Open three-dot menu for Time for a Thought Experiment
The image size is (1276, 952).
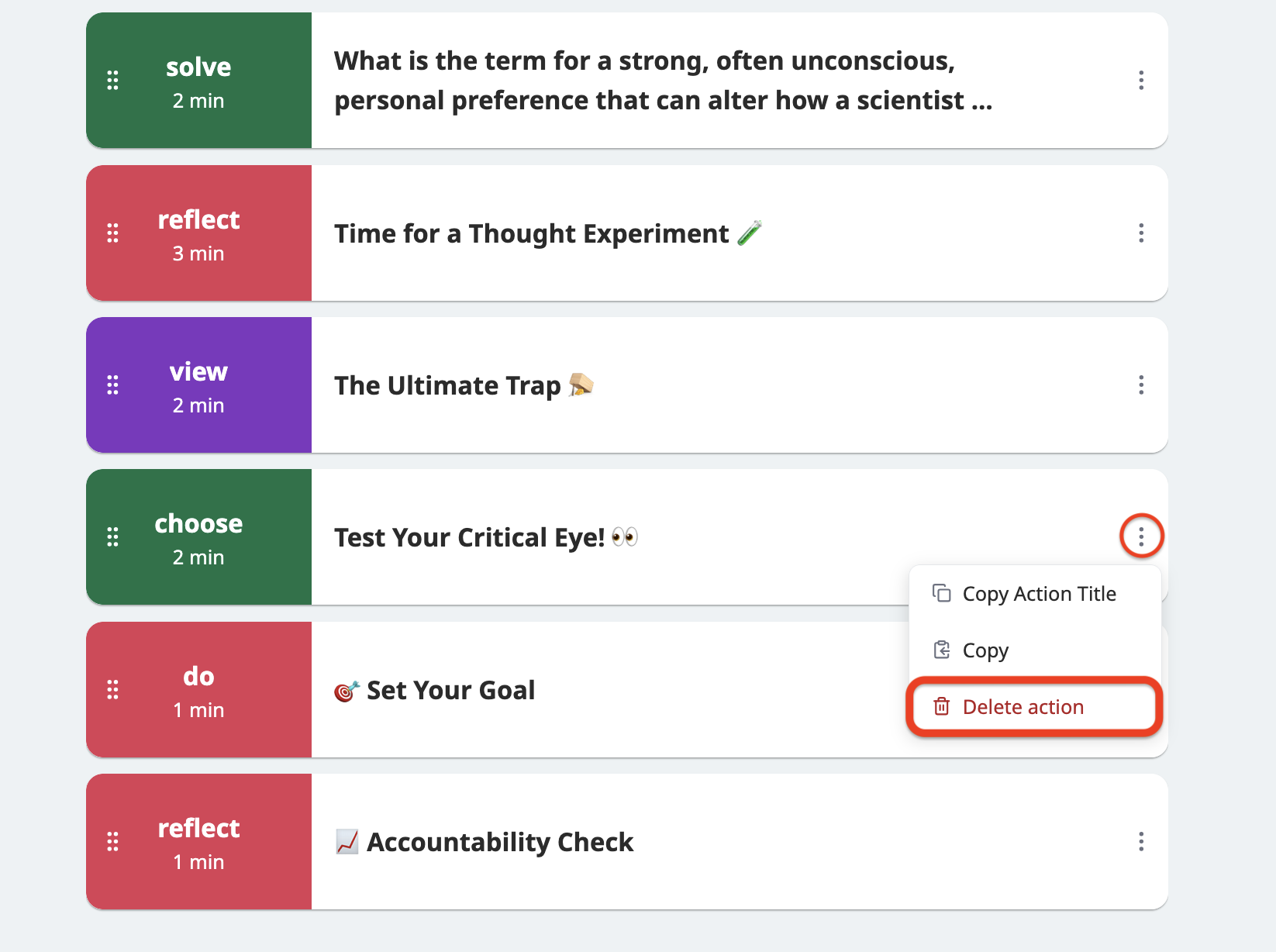tap(1141, 233)
